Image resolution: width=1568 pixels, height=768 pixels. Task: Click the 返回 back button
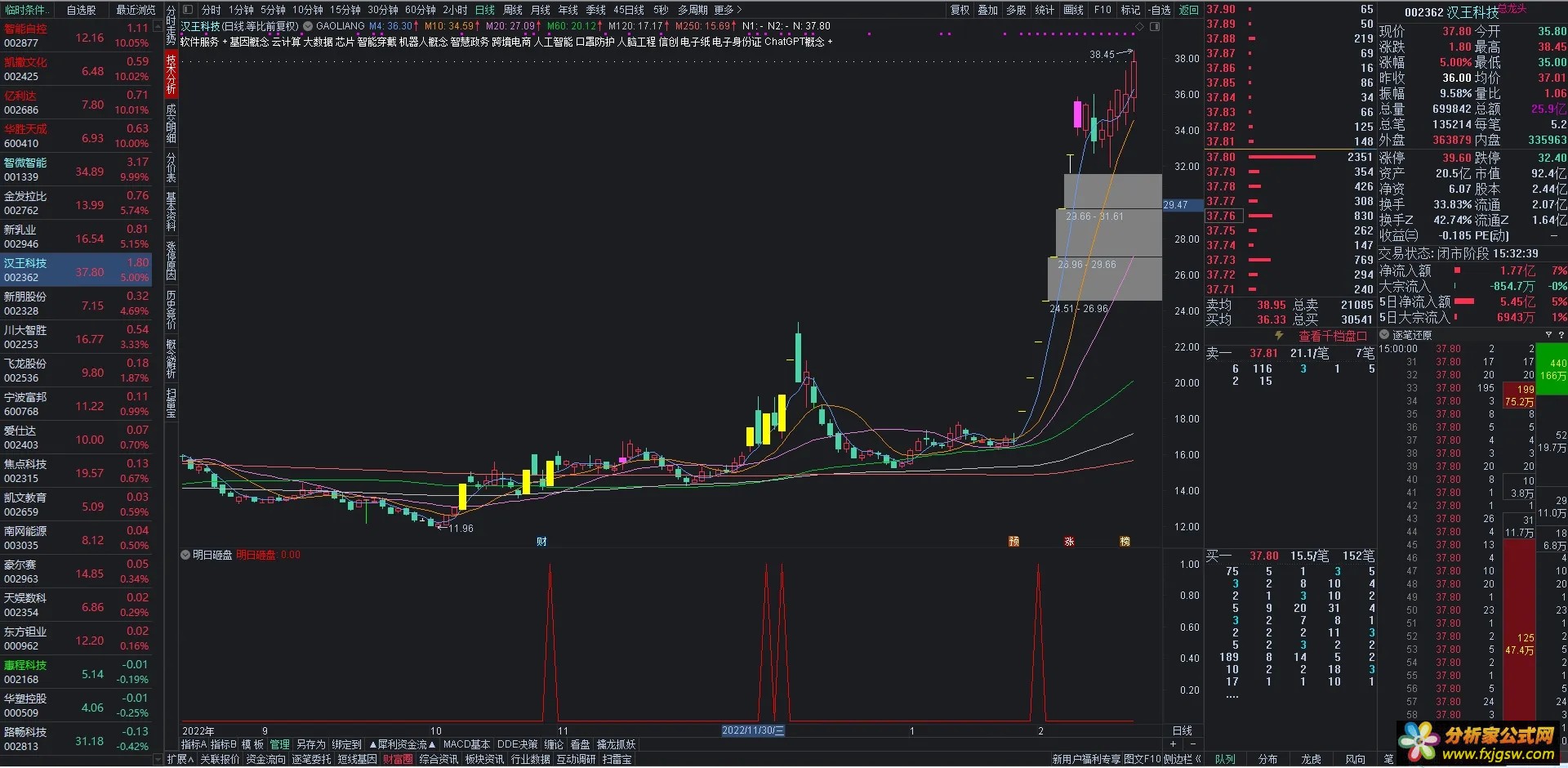tap(1189, 10)
